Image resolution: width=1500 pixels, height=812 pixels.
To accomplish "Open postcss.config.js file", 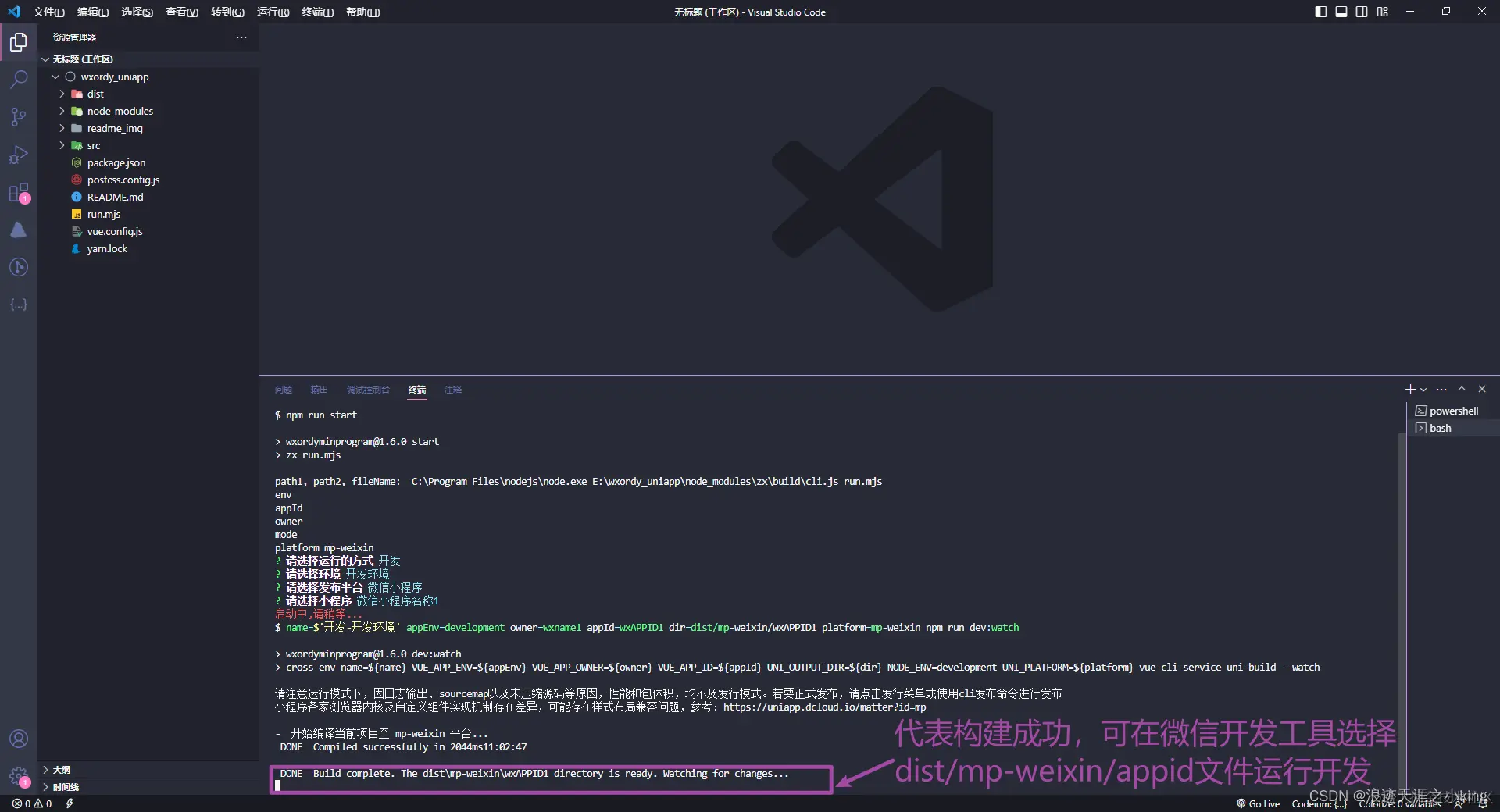I will click(148, 180).
